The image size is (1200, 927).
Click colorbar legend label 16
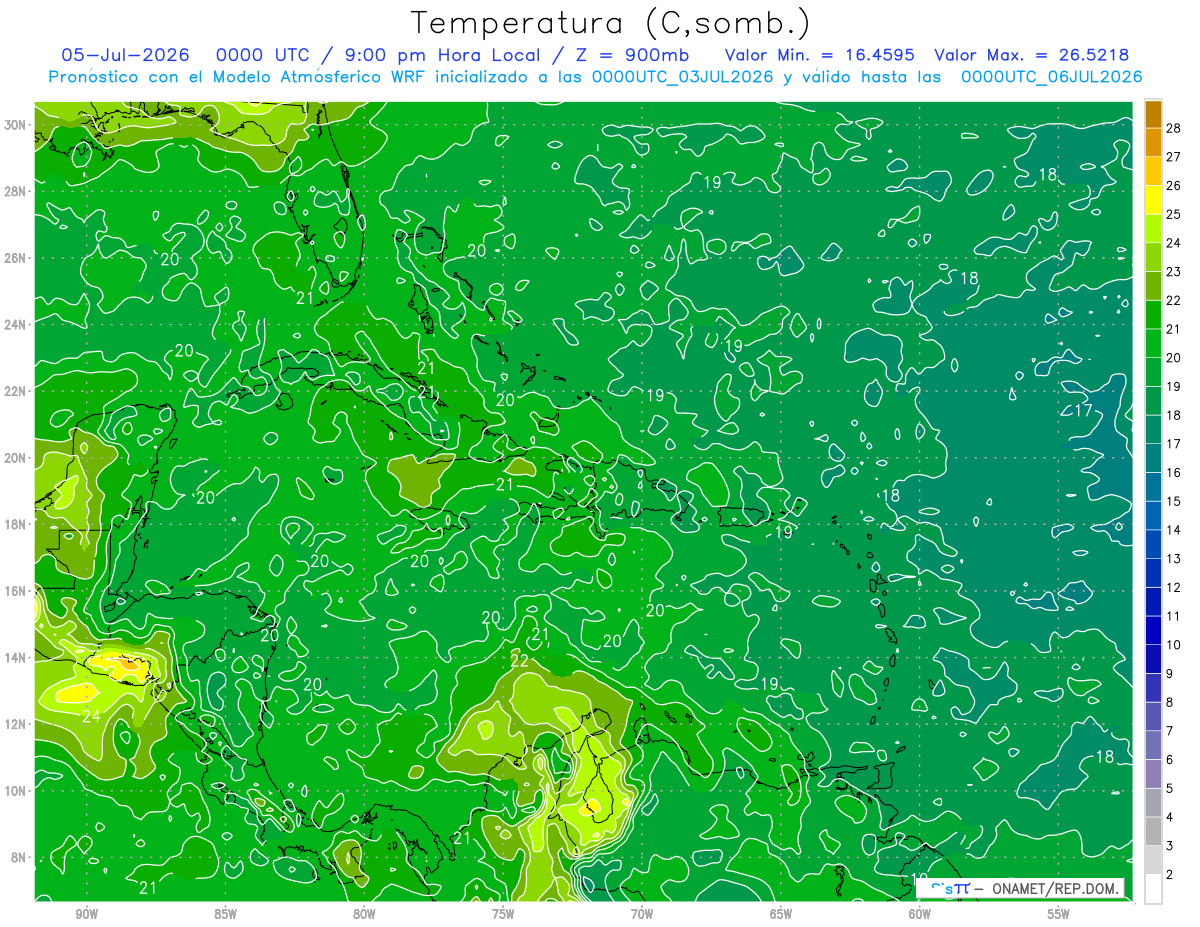tap(1174, 473)
